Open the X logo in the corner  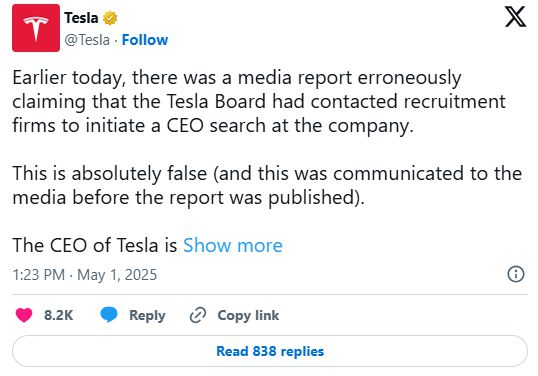(515, 16)
